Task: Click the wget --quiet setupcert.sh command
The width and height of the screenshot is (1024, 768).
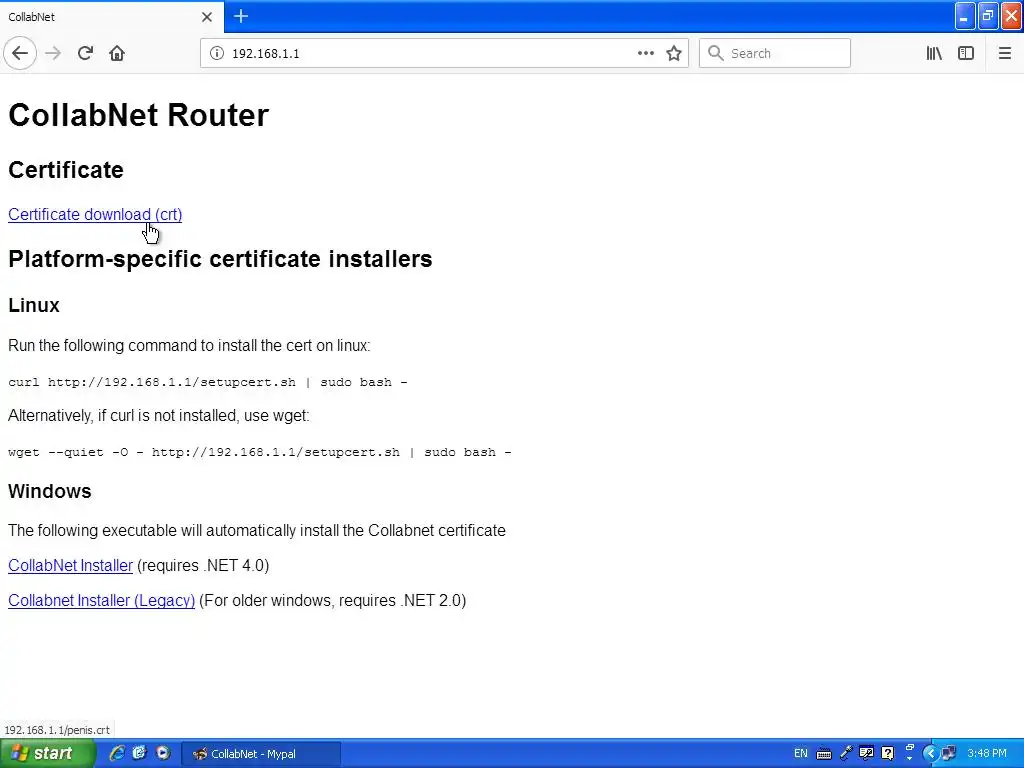Action: pyautogui.click(x=260, y=453)
